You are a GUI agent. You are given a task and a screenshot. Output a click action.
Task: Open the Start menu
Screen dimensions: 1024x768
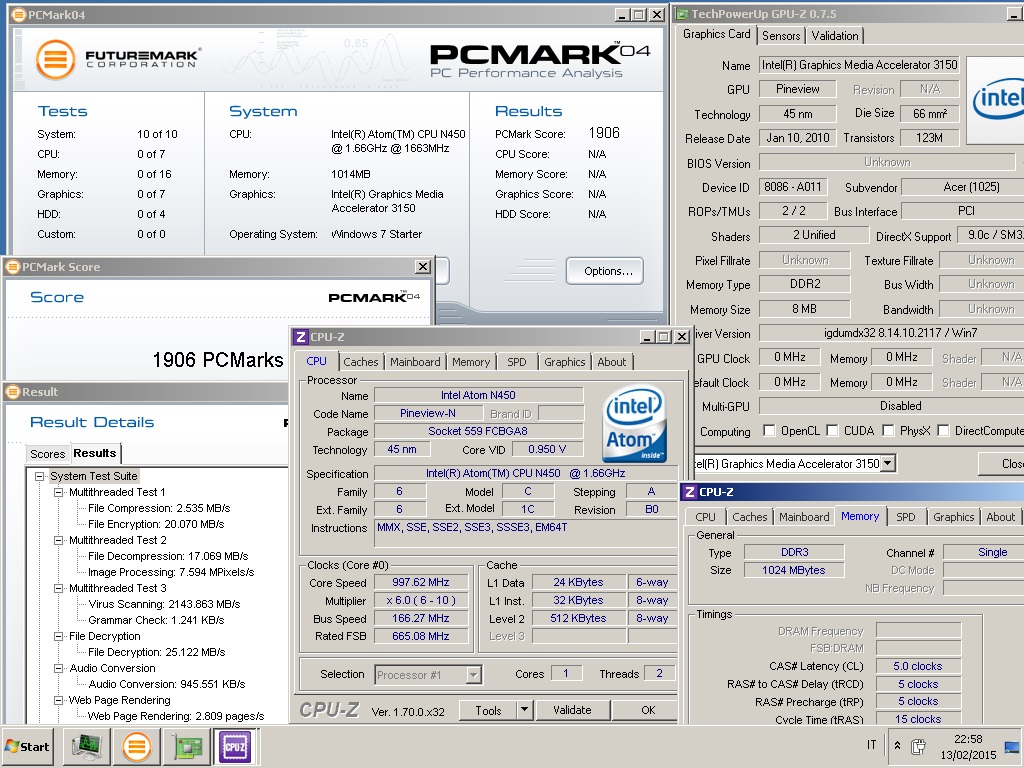[x=28, y=746]
